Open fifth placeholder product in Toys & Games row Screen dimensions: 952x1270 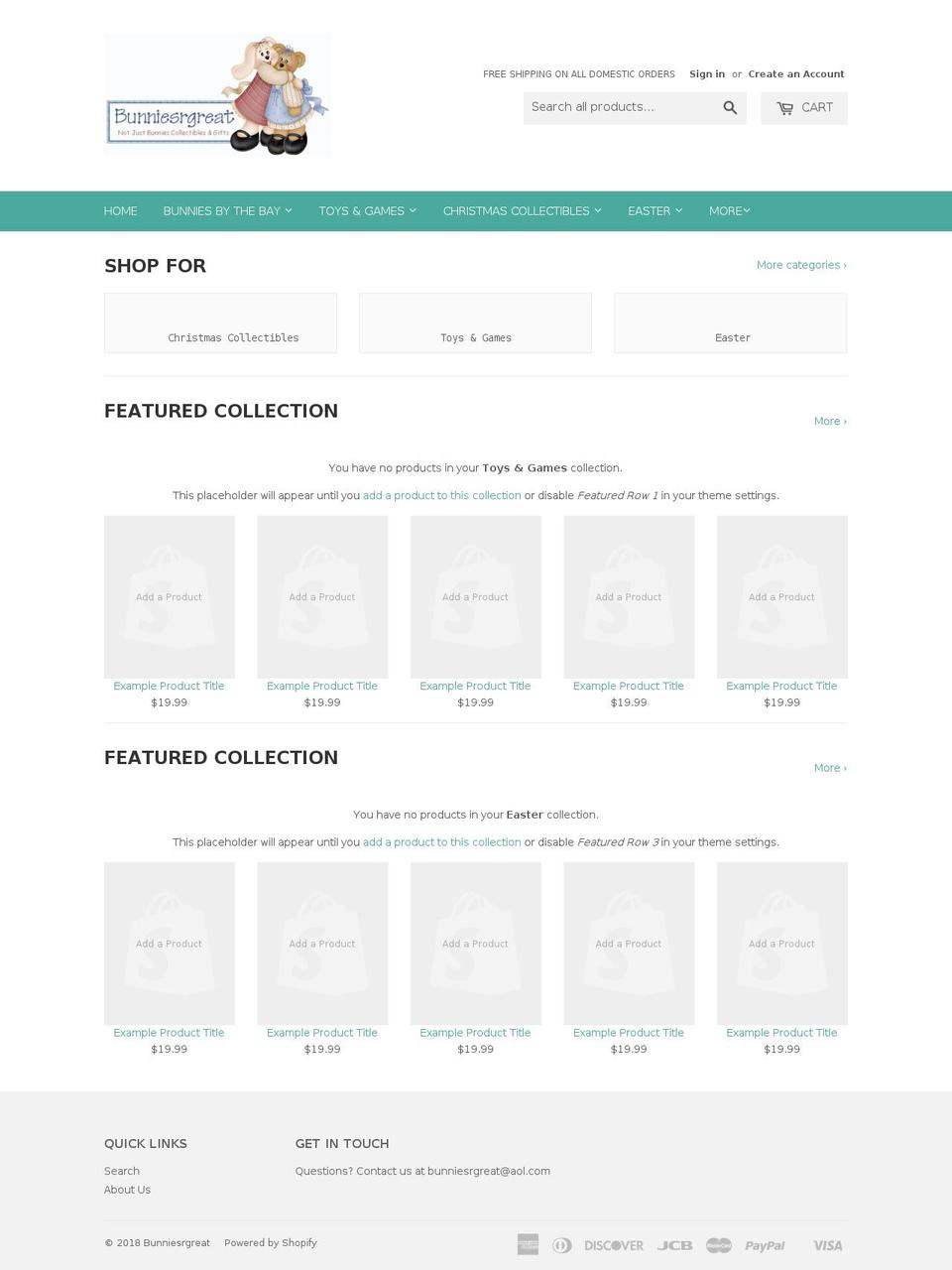782,597
